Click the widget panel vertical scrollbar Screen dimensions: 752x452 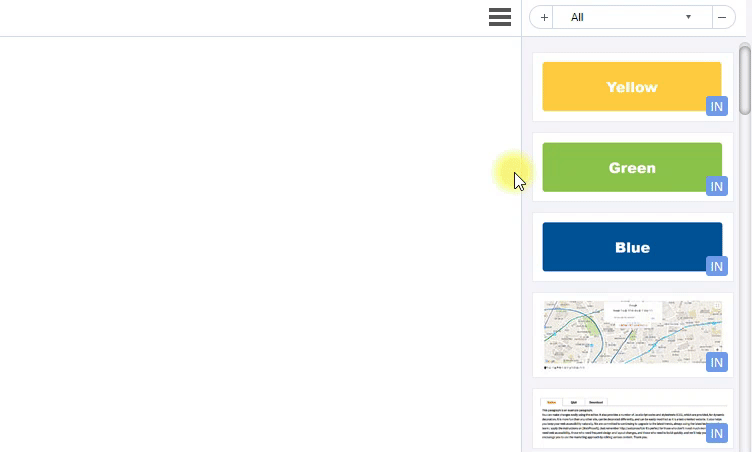click(x=745, y=80)
